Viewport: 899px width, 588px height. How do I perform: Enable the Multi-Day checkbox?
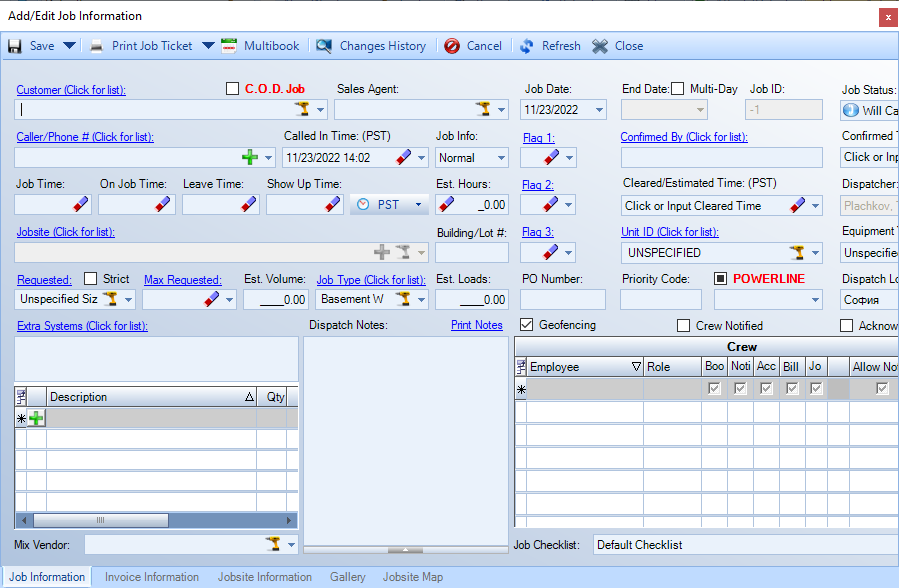678,89
